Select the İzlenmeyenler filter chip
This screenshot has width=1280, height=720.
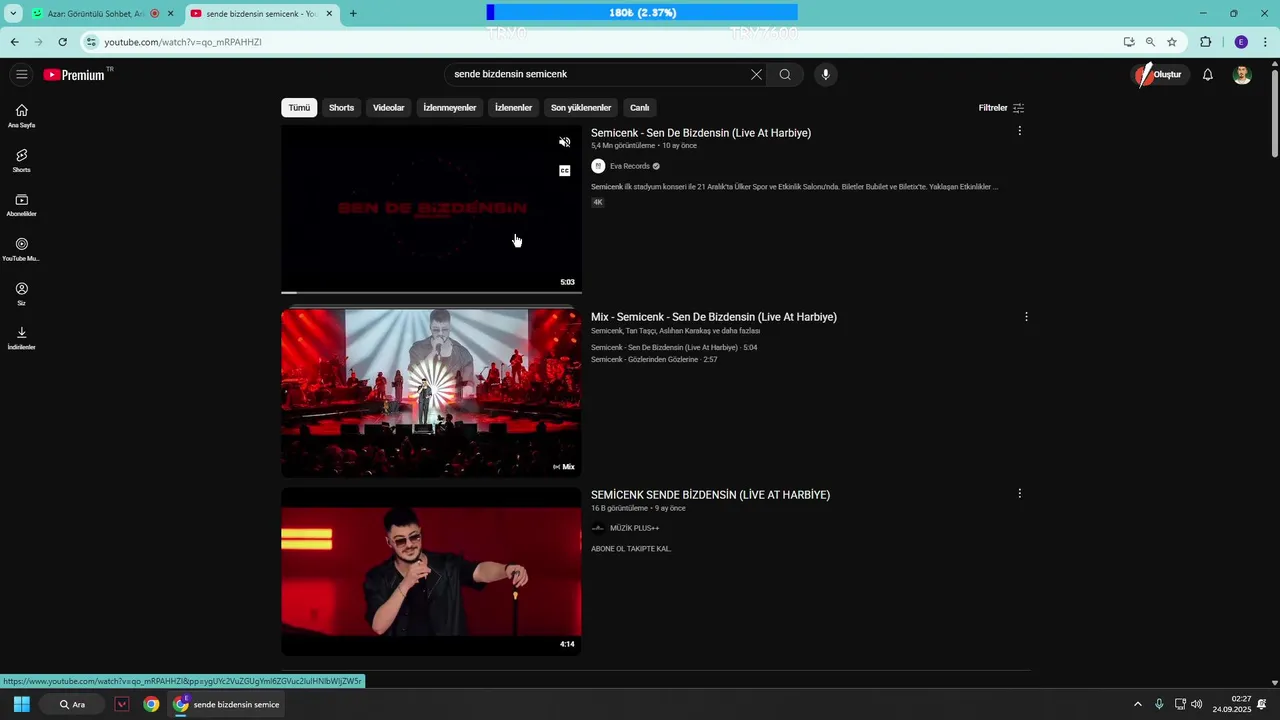(x=450, y=108)
